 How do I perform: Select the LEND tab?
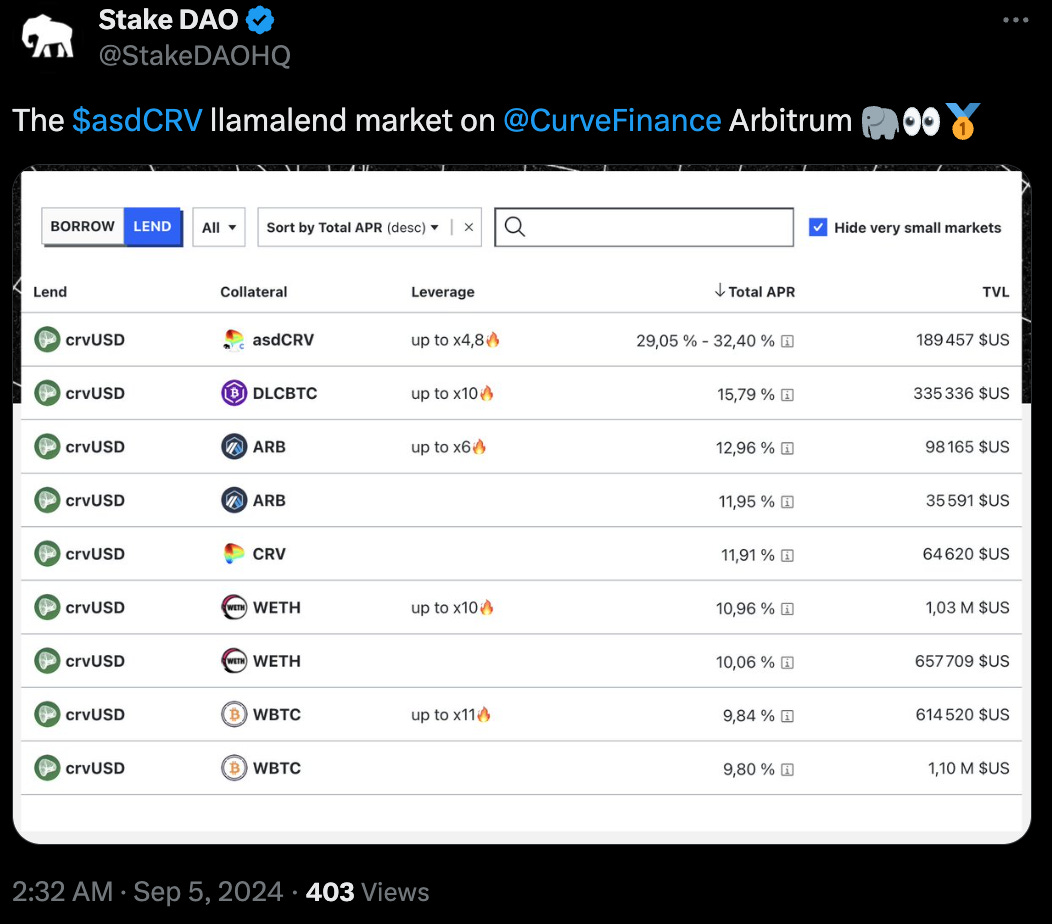[x=152, y=227]
